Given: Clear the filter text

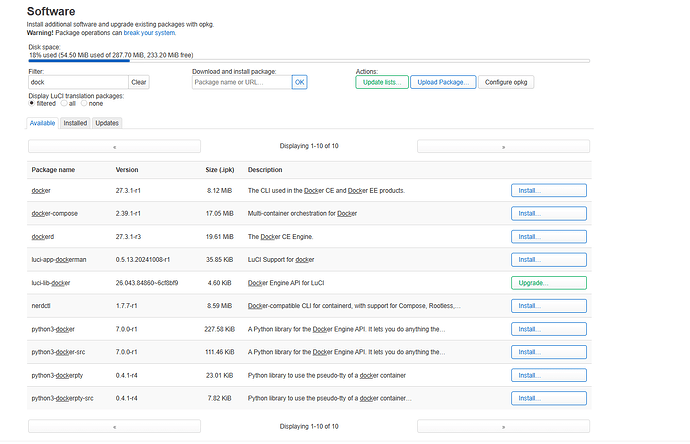Looking at the screenshot, I should tap(139, 82).
